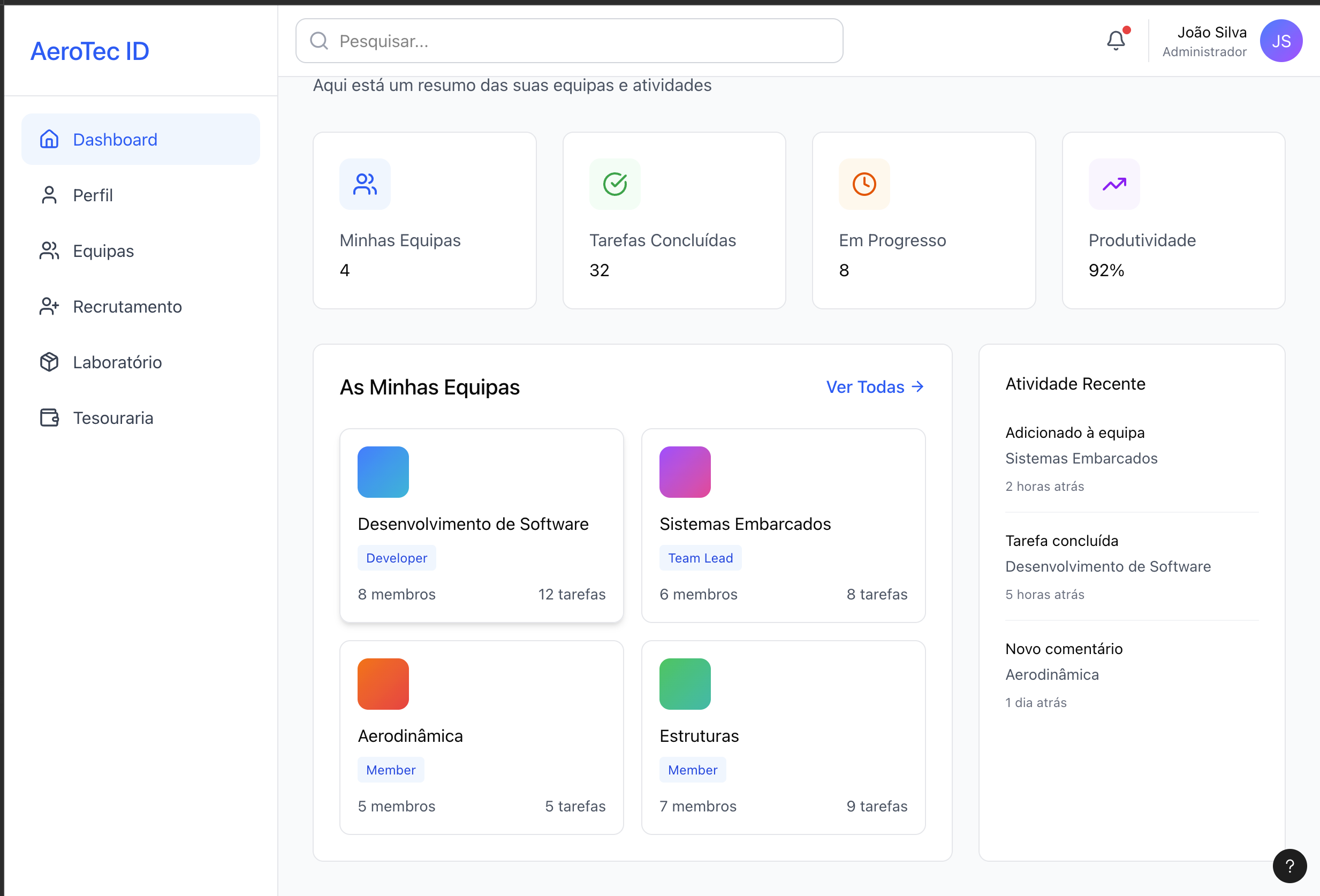Open Perfil in the sidebar
The image size is (1320, 896).
pos(93,195)
